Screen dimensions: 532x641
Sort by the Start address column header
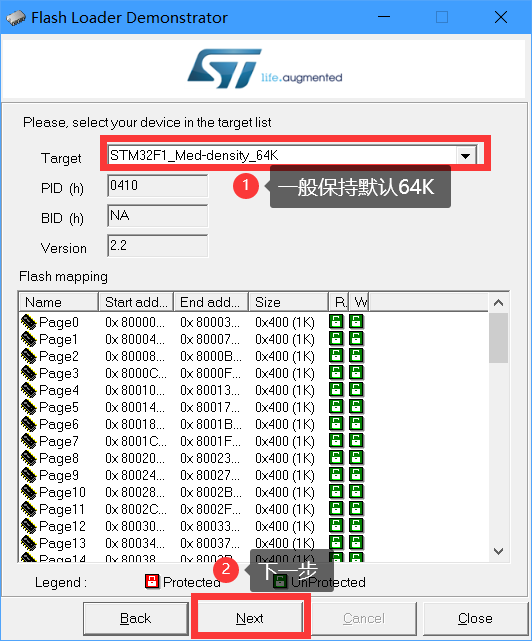136,302
